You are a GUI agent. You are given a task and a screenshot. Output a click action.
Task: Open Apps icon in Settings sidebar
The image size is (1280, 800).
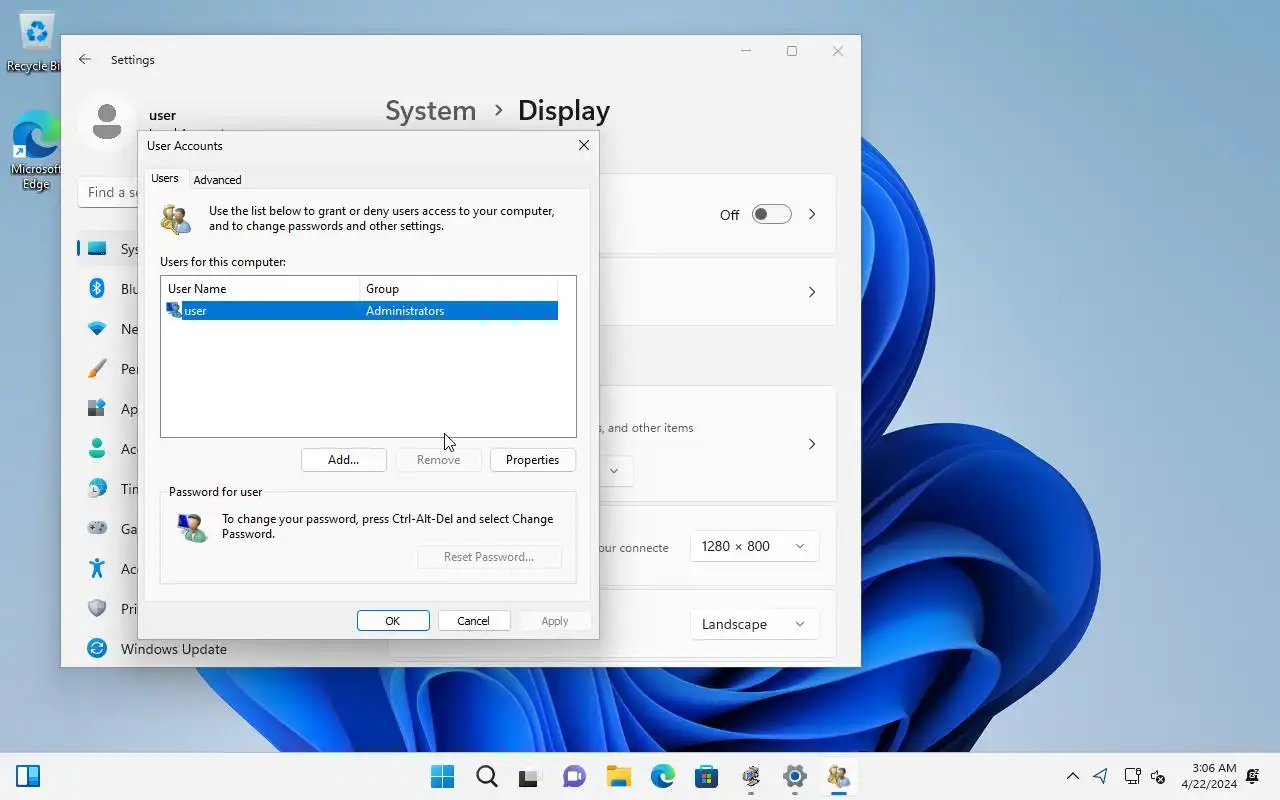tap(97, 409)
